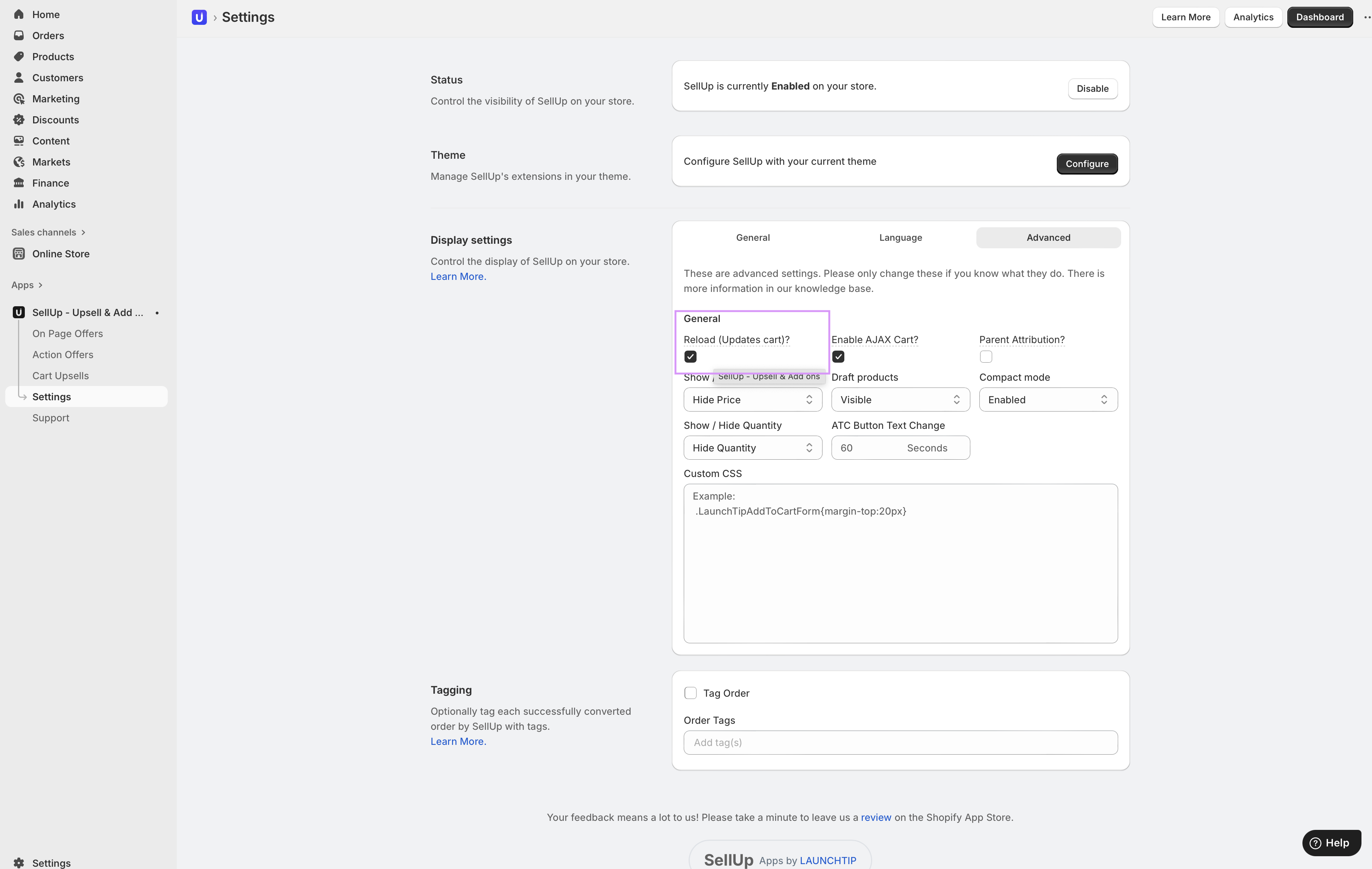Switch to the Language tab

(x=900, y=238)
